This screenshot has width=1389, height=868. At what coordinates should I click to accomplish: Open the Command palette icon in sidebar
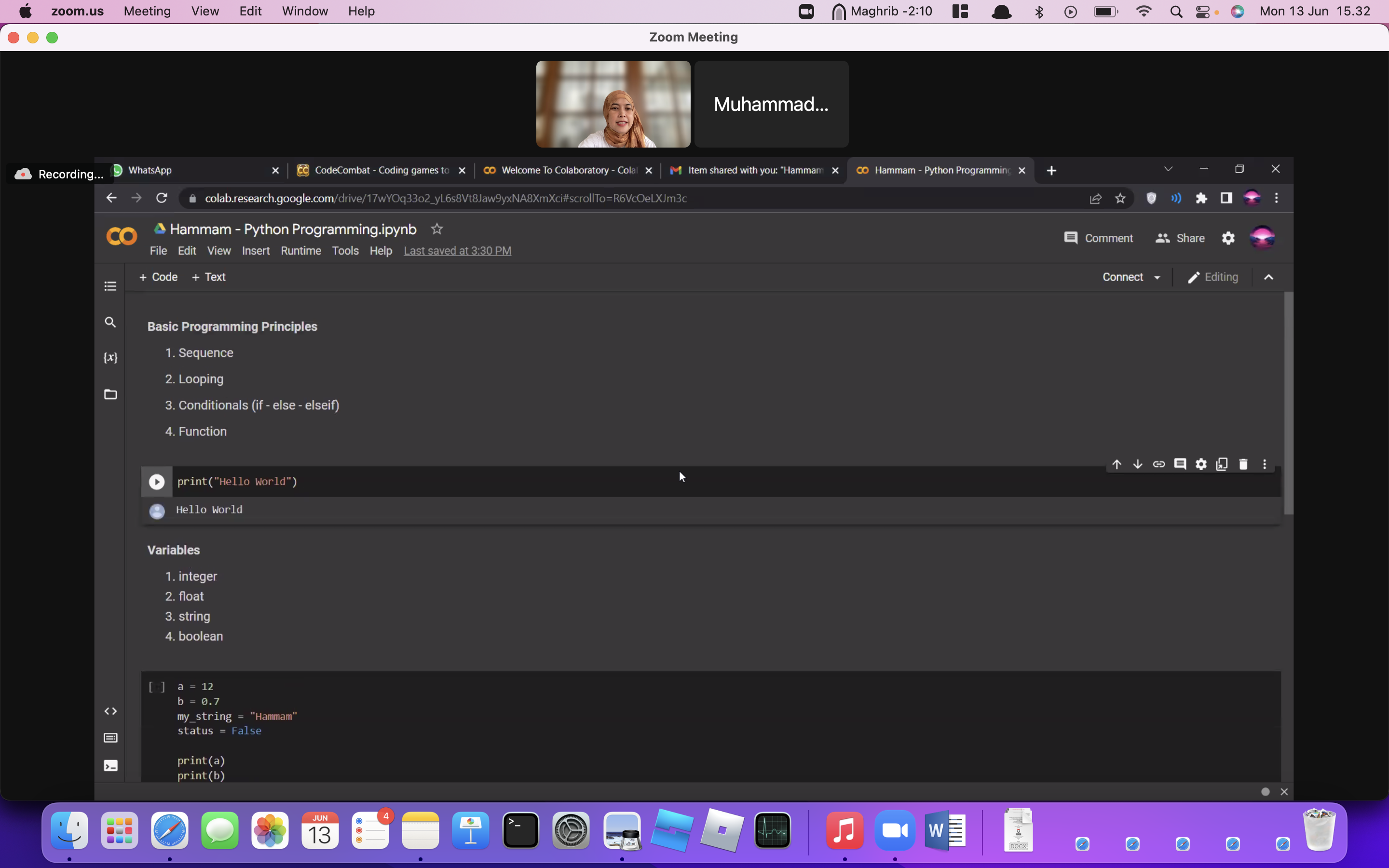(x=110, y=738)
